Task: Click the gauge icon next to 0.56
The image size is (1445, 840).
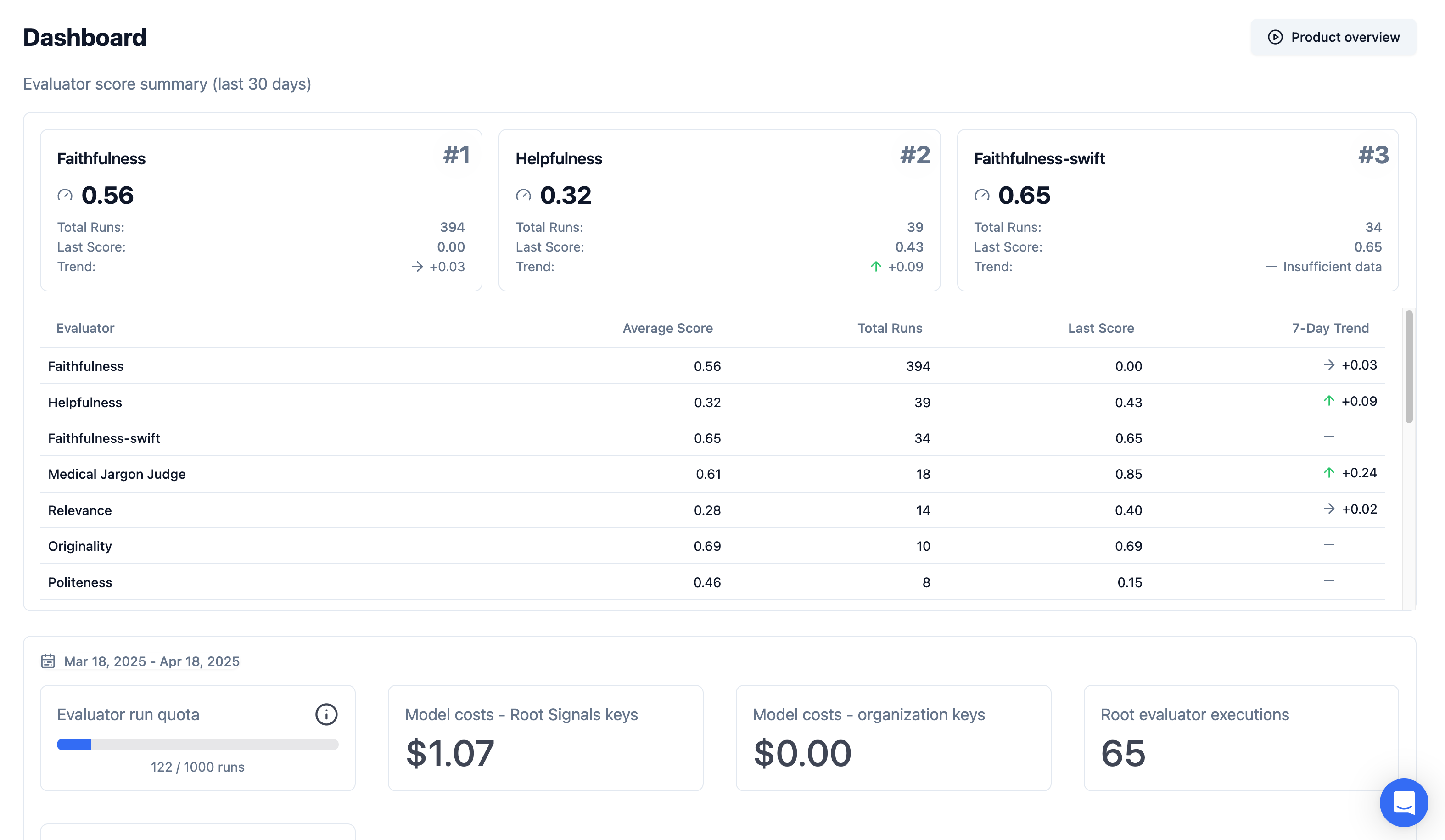Action: [65, 196]
